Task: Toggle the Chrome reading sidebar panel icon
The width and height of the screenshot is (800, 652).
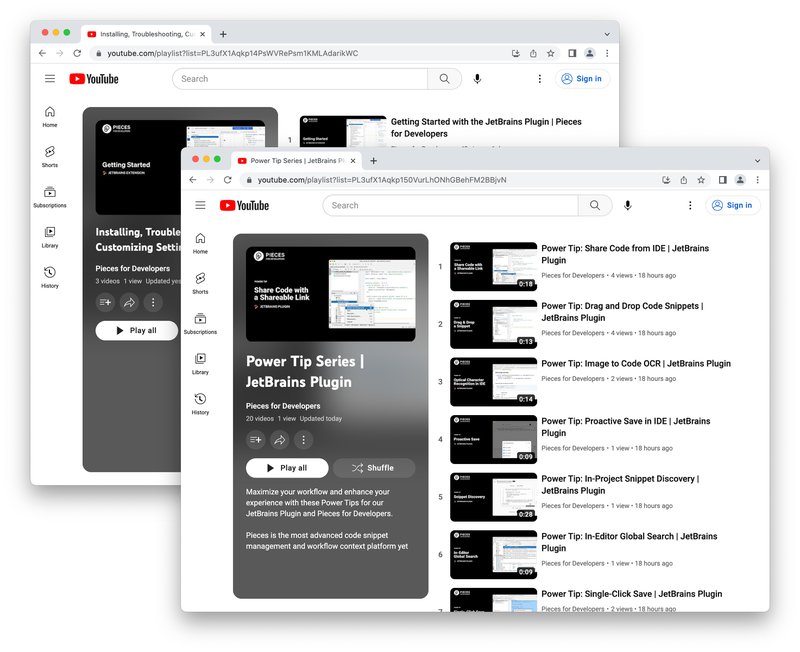Action: (x=723, y=178)
